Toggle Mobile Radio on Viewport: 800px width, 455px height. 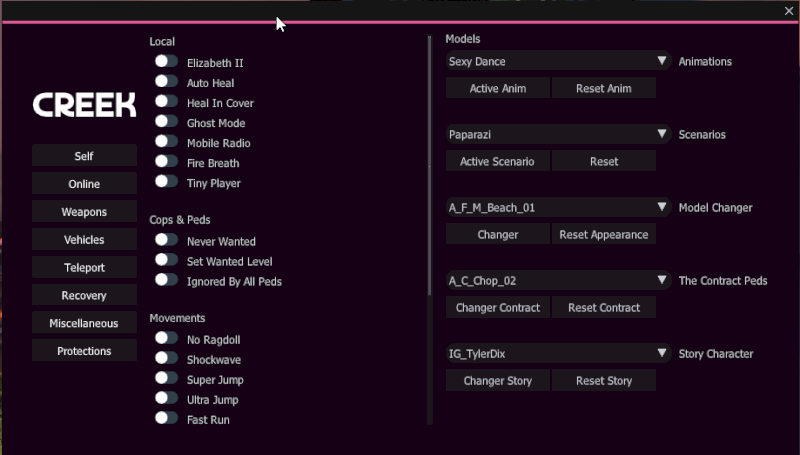pyautogui.click(x=166, y=141)
